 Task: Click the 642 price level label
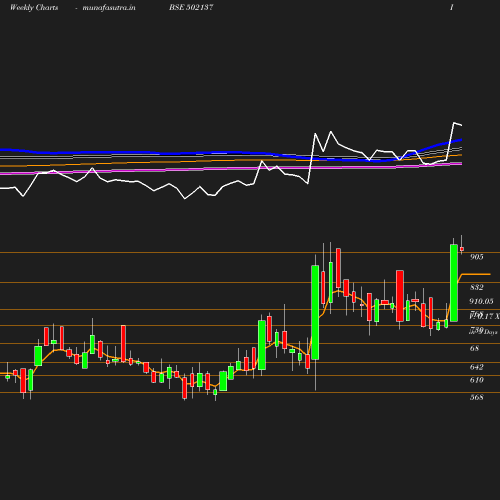476,367
